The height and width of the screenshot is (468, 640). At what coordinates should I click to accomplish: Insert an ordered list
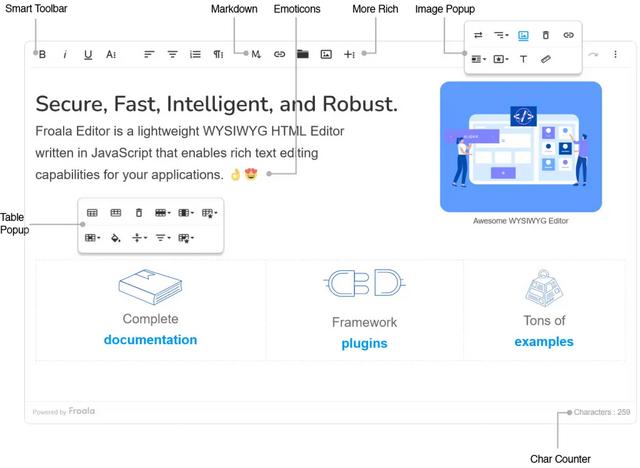(195, 54)
